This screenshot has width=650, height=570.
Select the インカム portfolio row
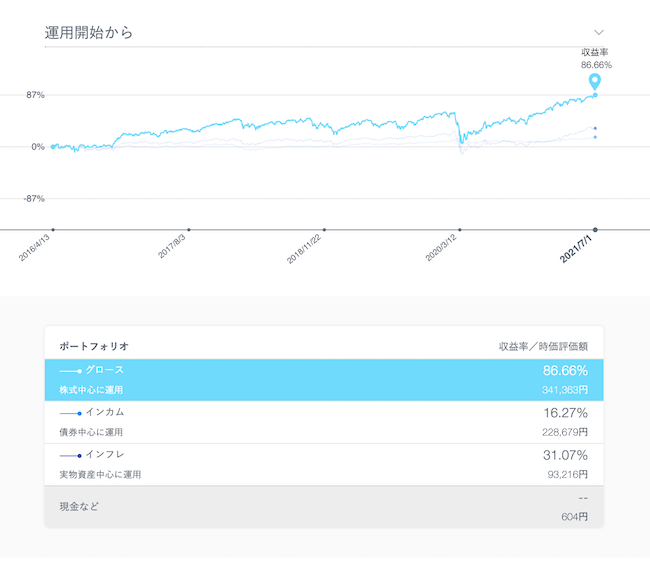324,422
